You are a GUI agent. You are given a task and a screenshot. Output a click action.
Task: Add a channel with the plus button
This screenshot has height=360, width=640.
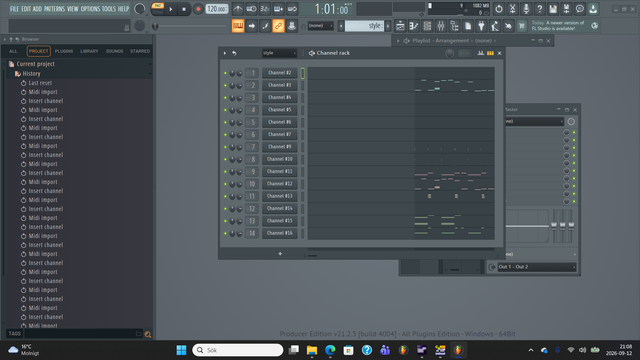(280, 254)
